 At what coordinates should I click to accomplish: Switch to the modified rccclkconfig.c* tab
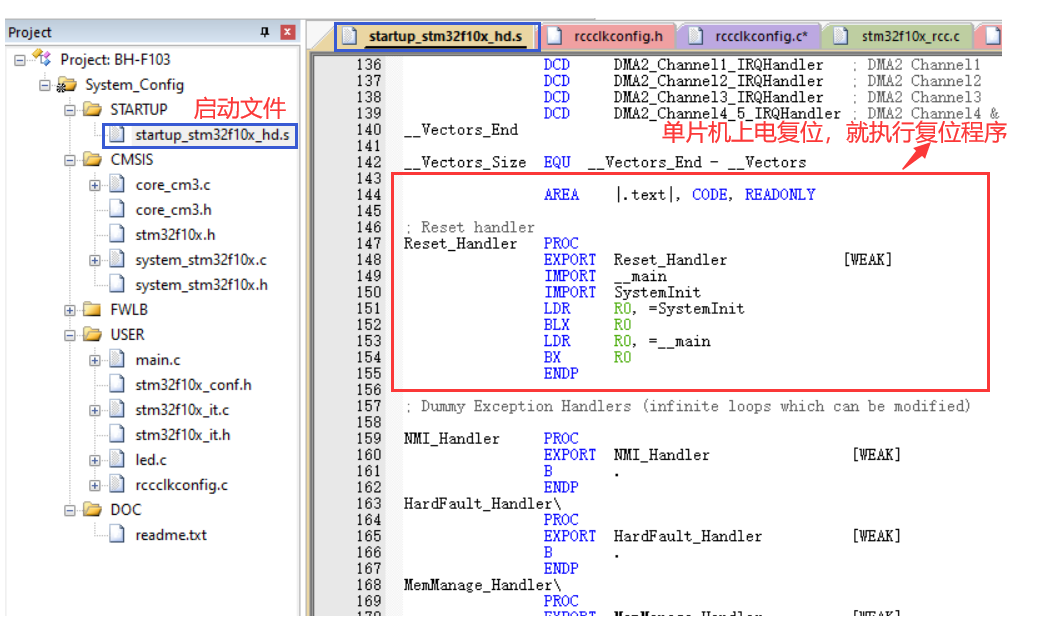[762, 35]
